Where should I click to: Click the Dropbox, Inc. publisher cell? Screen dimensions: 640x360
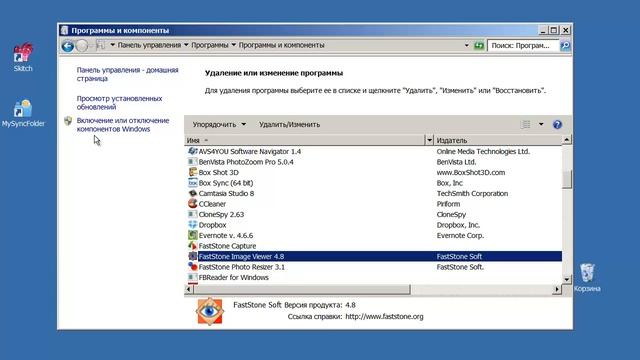tap(458, 225)
